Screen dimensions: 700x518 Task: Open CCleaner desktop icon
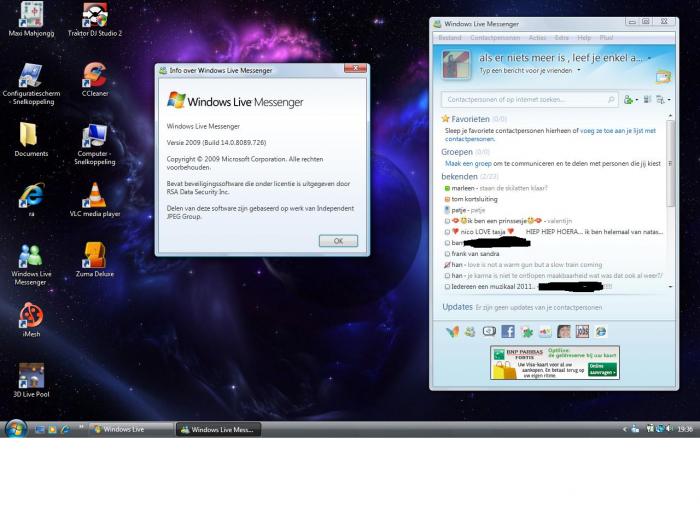[95, 79]
